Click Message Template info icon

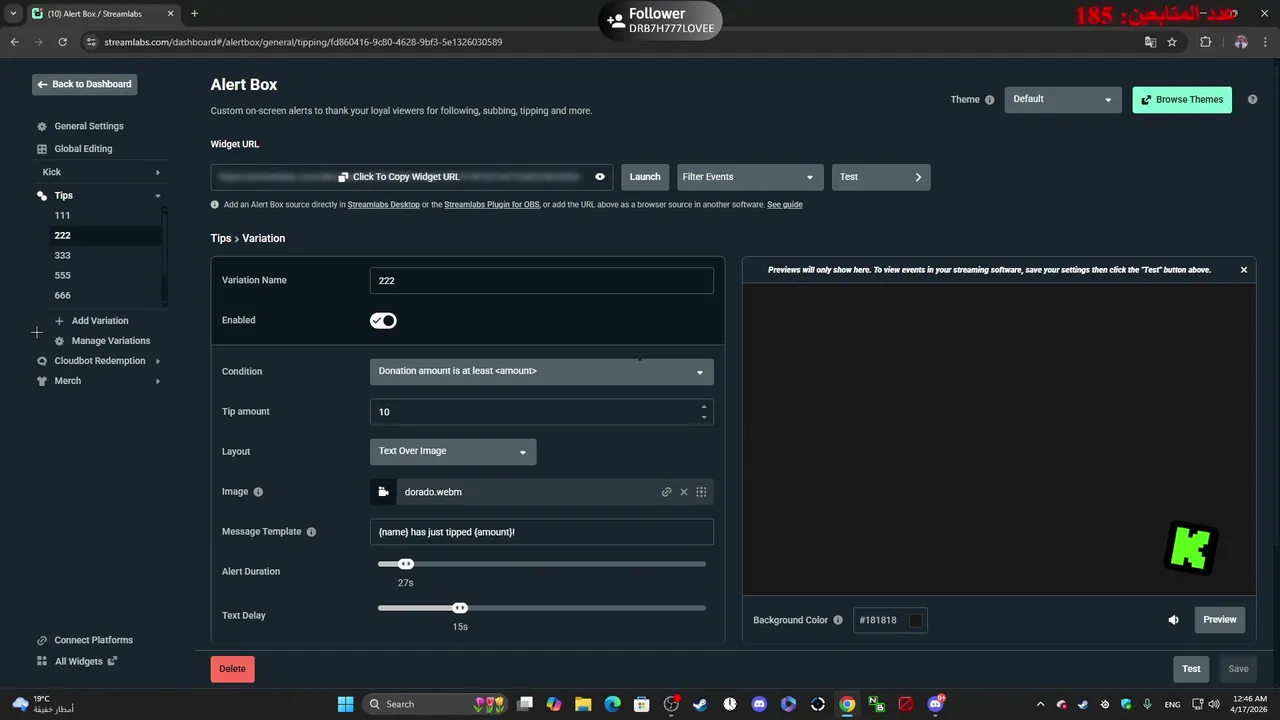(311, 532)
